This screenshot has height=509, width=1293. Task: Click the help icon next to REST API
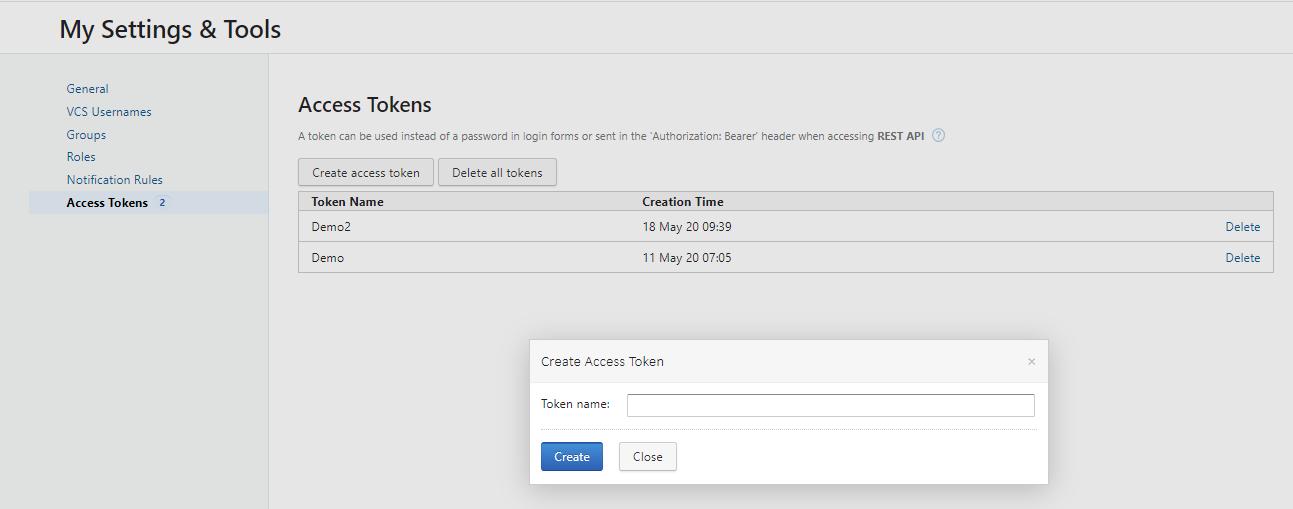[x=938, y=136]
